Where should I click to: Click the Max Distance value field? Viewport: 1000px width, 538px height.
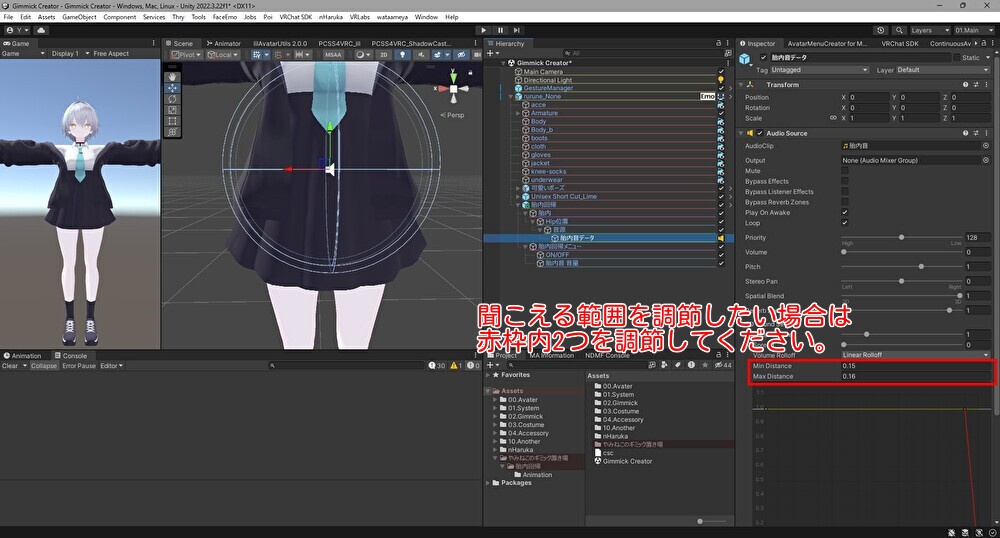[916, 376]
